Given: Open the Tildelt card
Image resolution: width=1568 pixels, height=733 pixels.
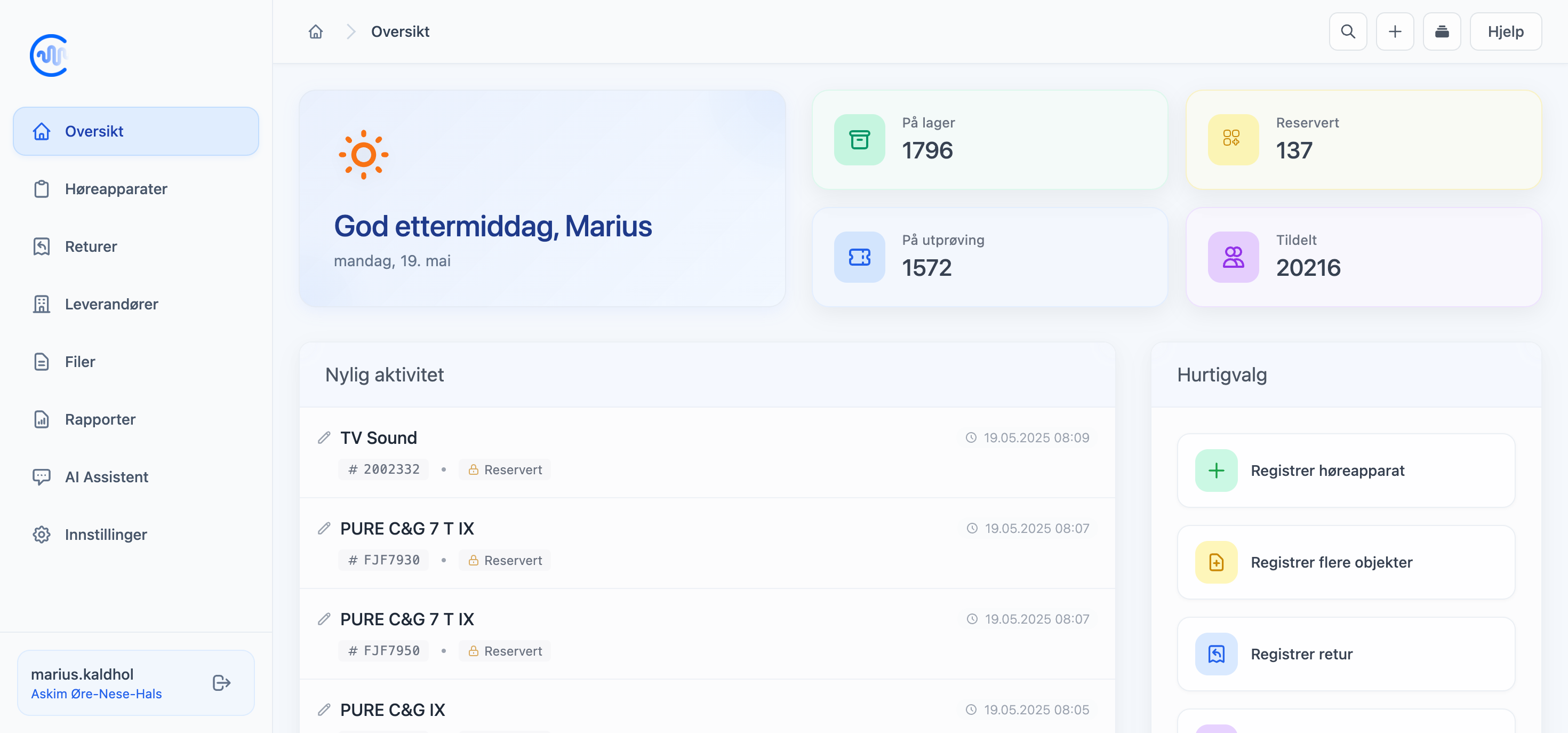Looking at the screenshot, I should click(1364, 257).
